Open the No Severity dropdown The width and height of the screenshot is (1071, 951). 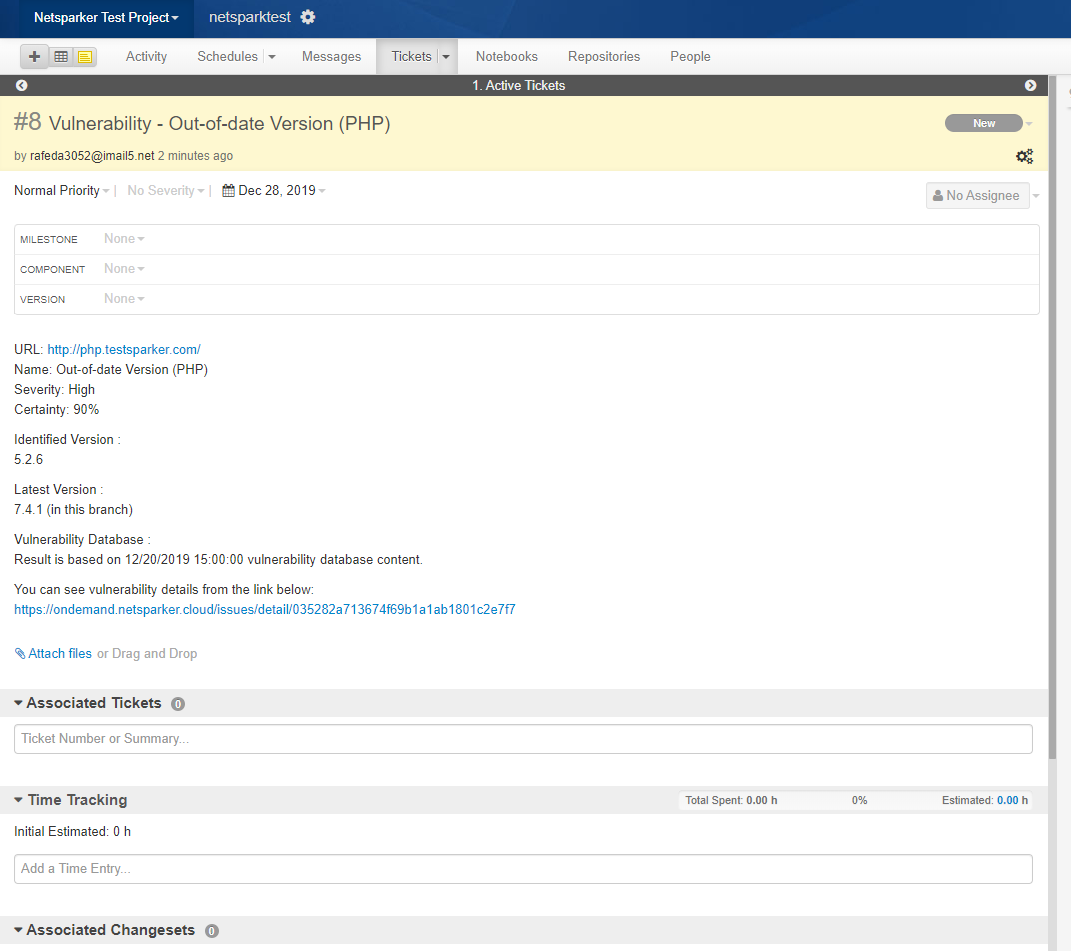coord(163,190)
